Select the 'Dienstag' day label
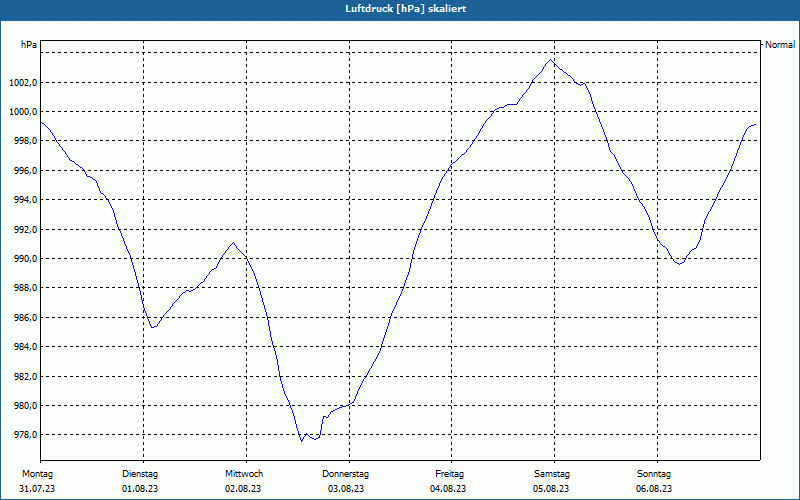Viewport: 800px width, 500px height. (140, 474)
